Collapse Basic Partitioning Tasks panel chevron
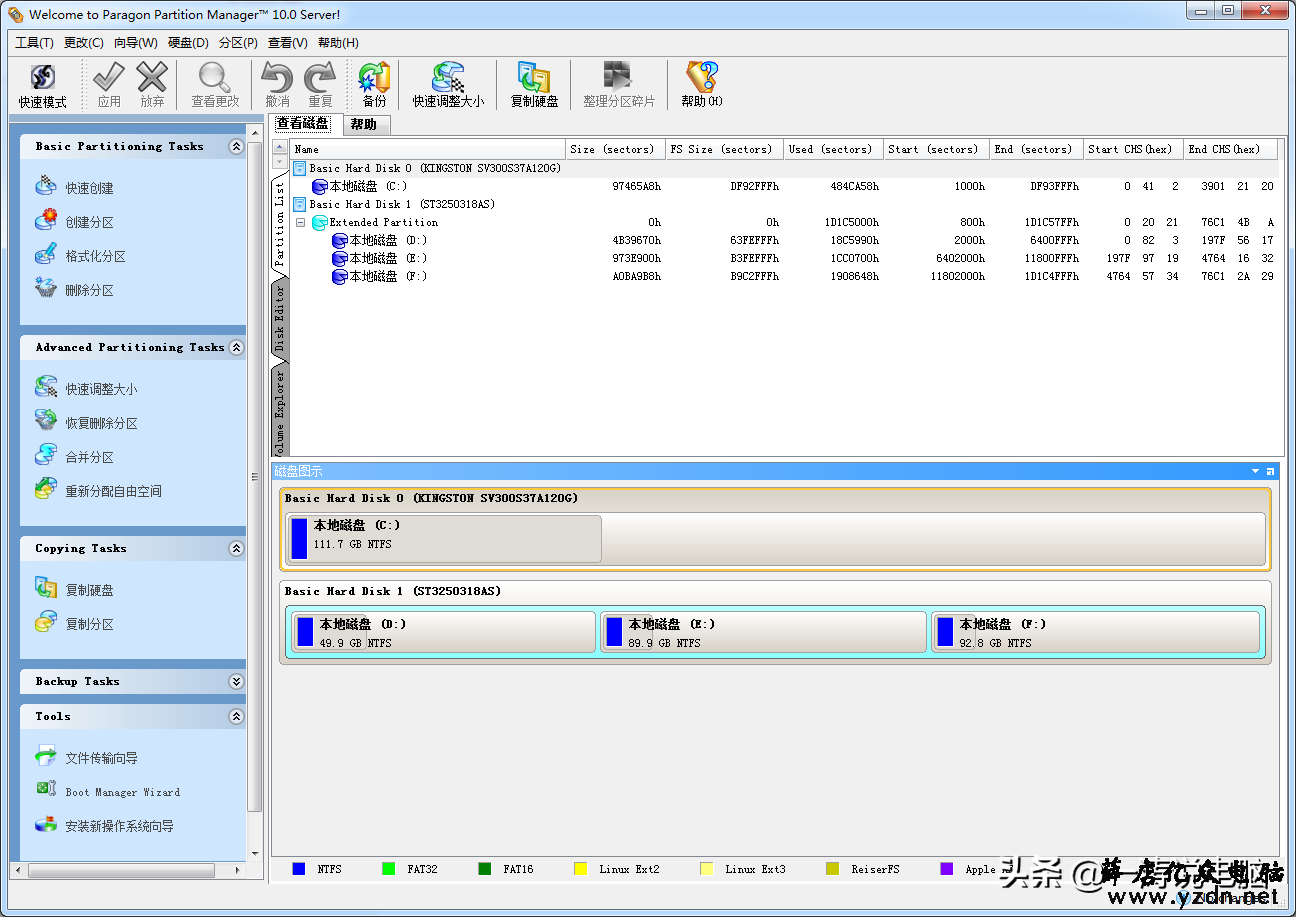This screenshot has width=1296, height=917. (236, 147)
